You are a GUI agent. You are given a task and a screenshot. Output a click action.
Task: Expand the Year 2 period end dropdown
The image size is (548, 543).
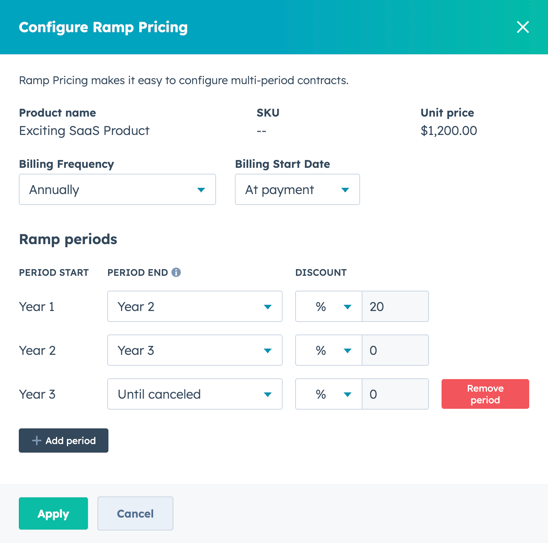[x=195, y=350]
